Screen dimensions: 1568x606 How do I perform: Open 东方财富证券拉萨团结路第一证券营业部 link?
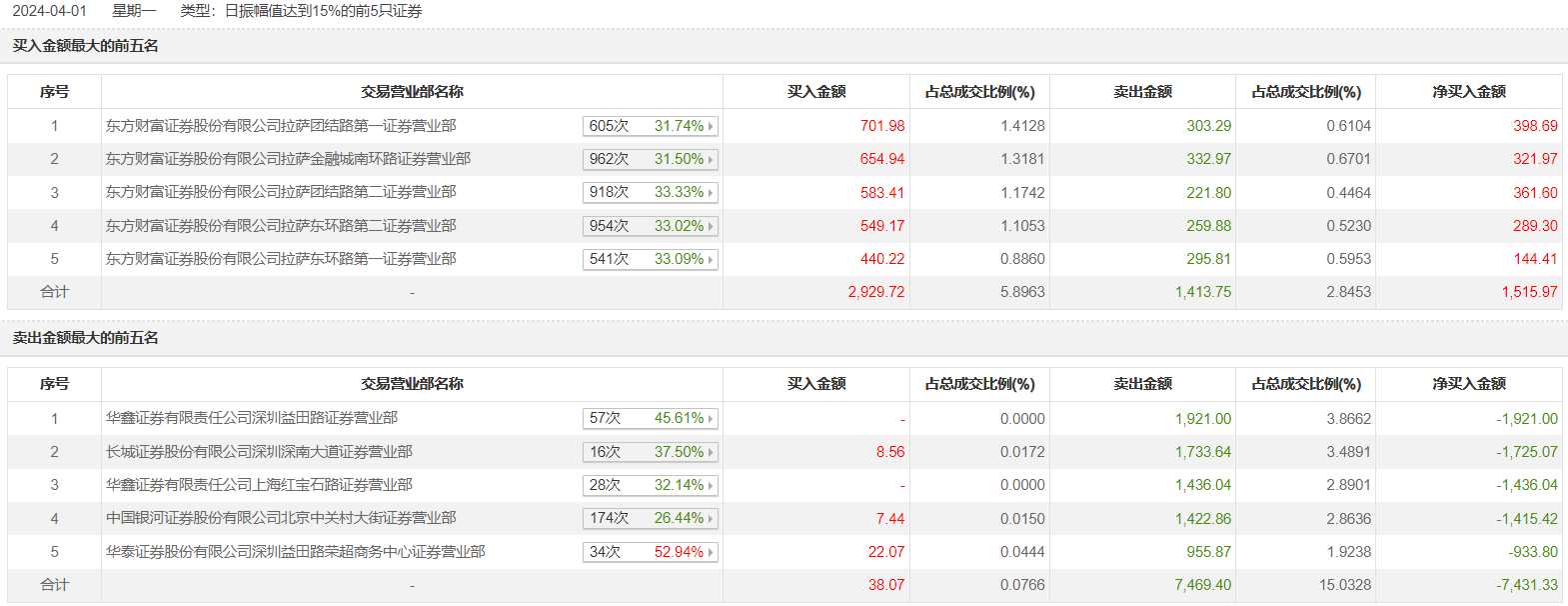point(281,126)
